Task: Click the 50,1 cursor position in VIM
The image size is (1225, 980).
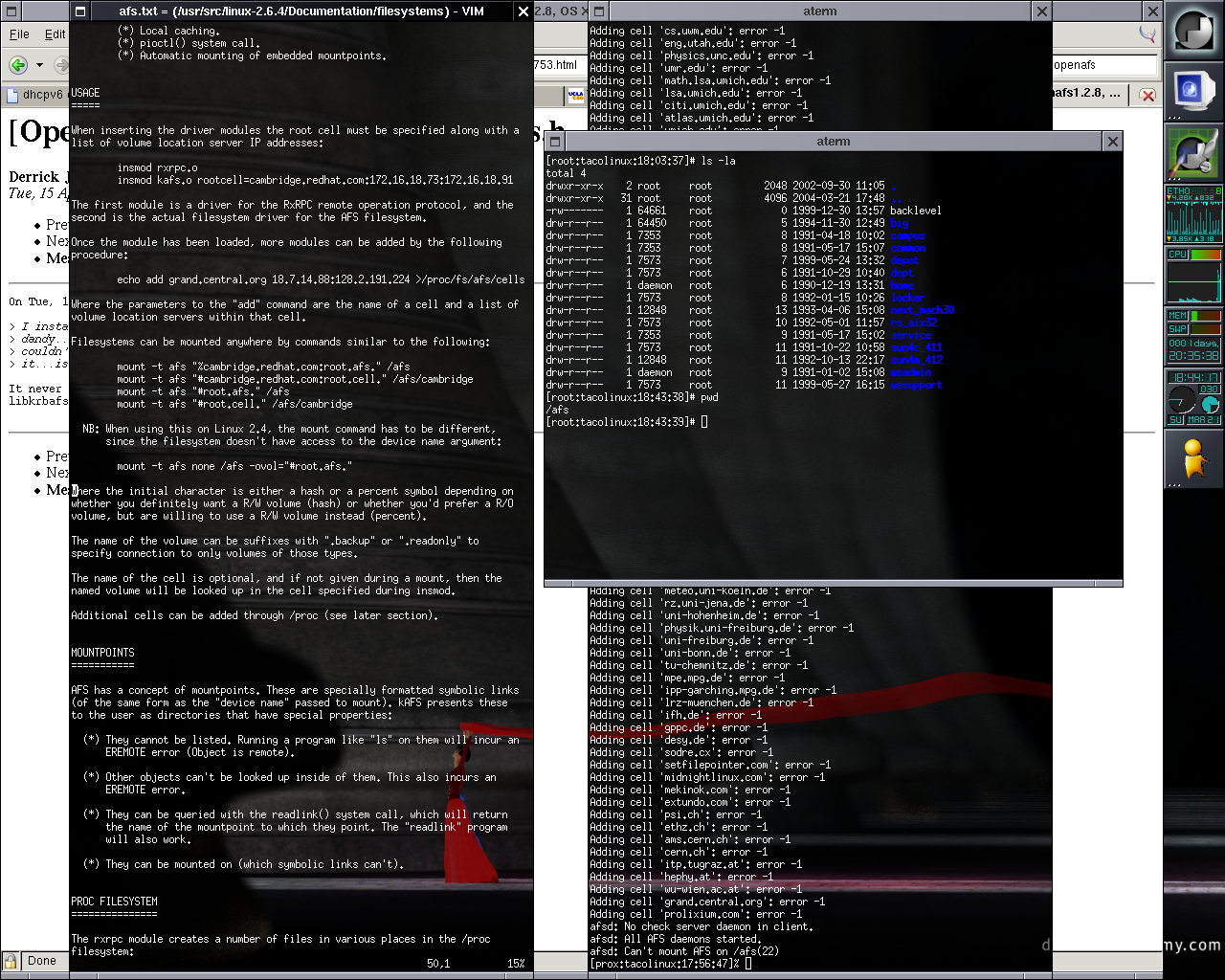Action: 438,964
